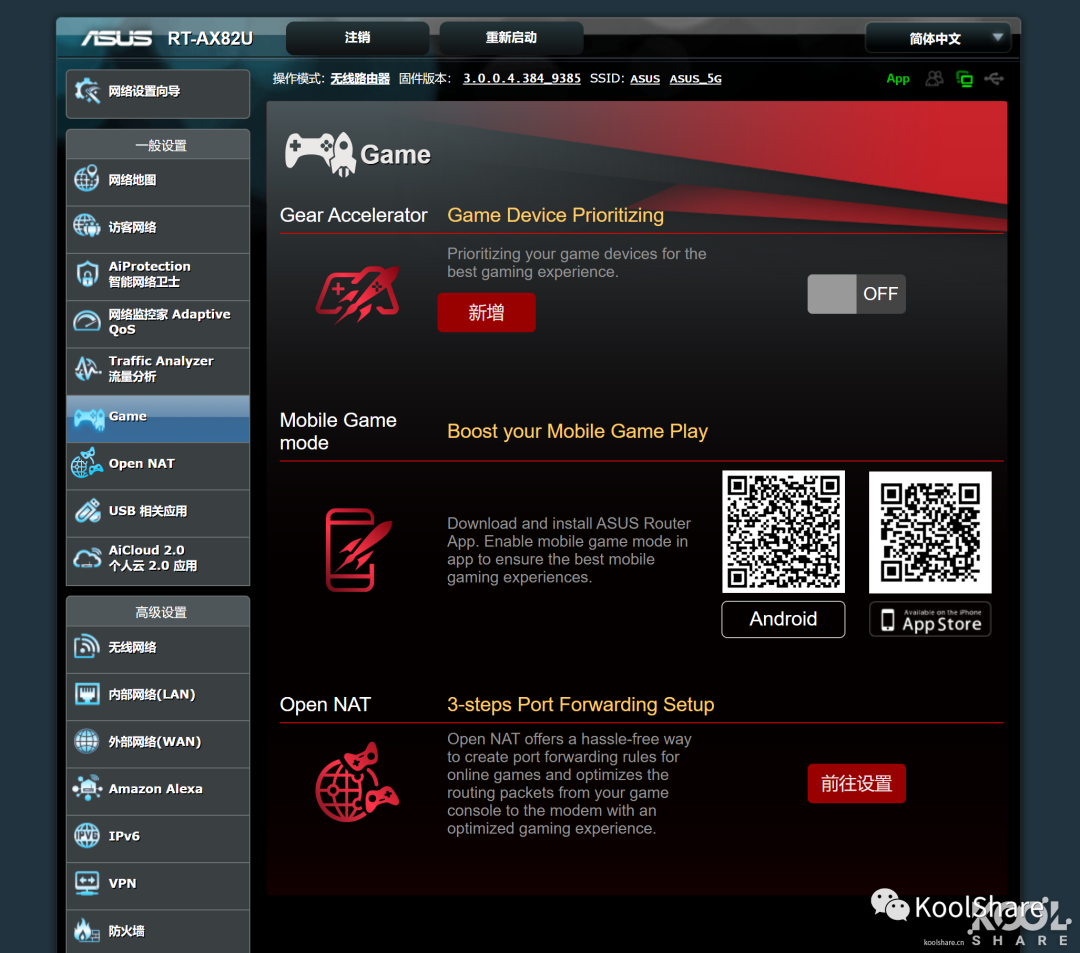Click the Game controller sidebar icon
The image size is (1080, 953).
(89, 418)
